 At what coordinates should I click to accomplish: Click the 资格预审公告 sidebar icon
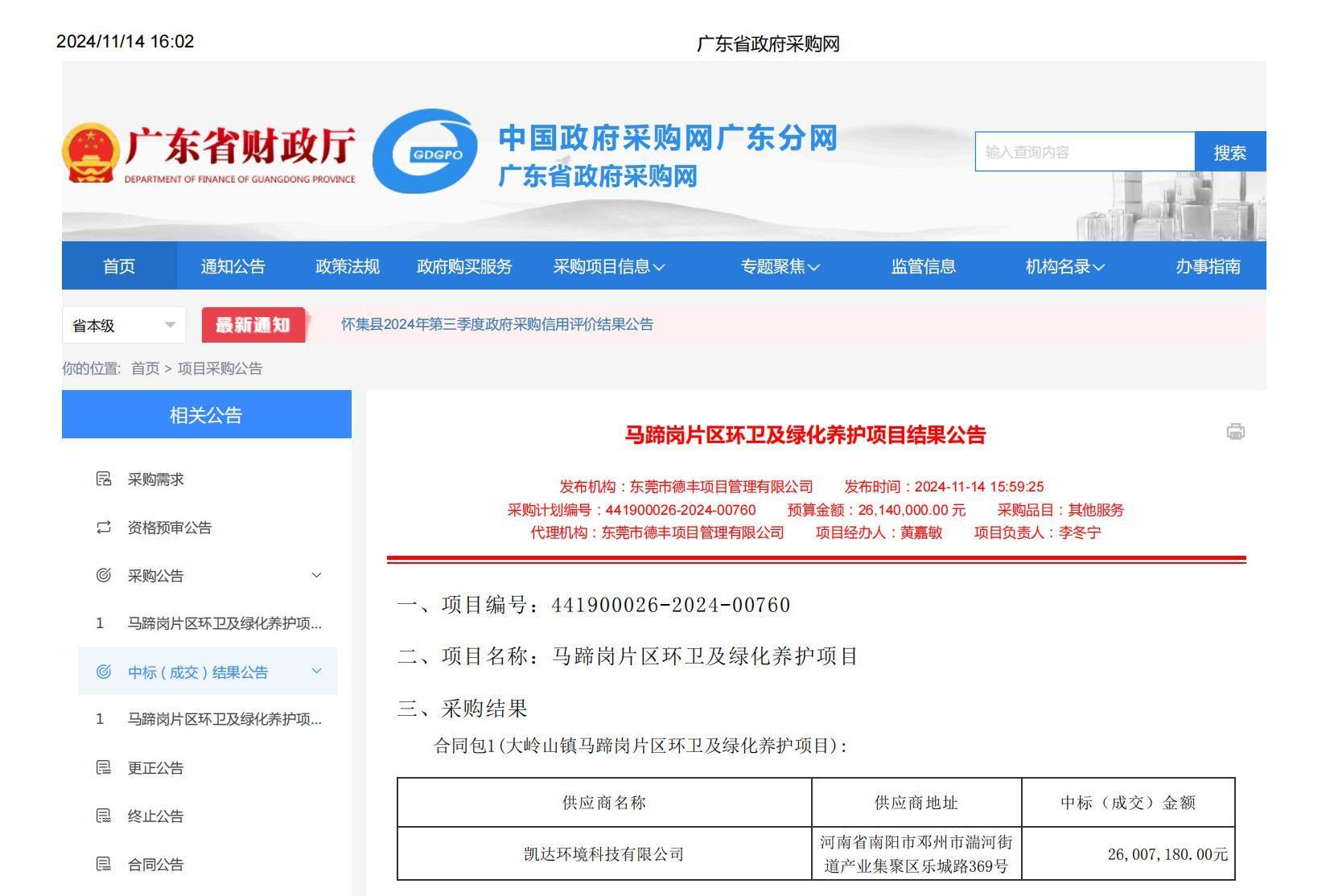pos(104,528)
